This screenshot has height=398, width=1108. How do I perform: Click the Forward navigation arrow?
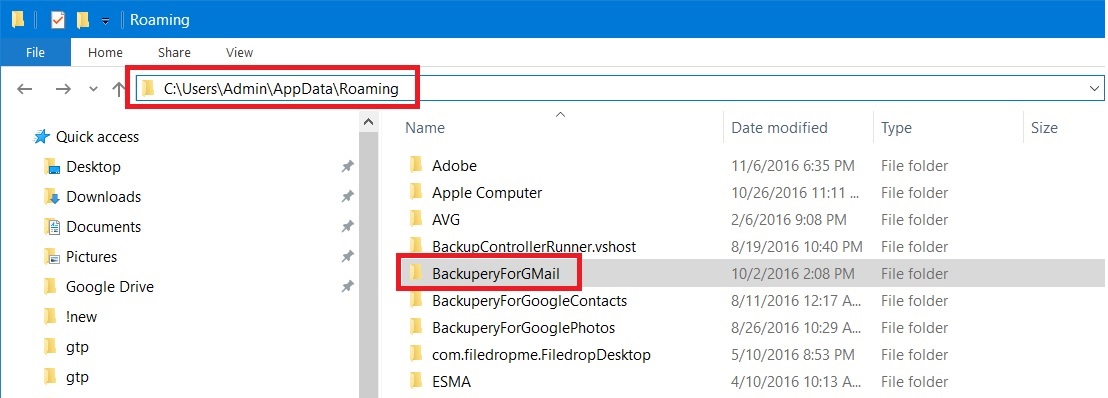(x=63, y=88)
